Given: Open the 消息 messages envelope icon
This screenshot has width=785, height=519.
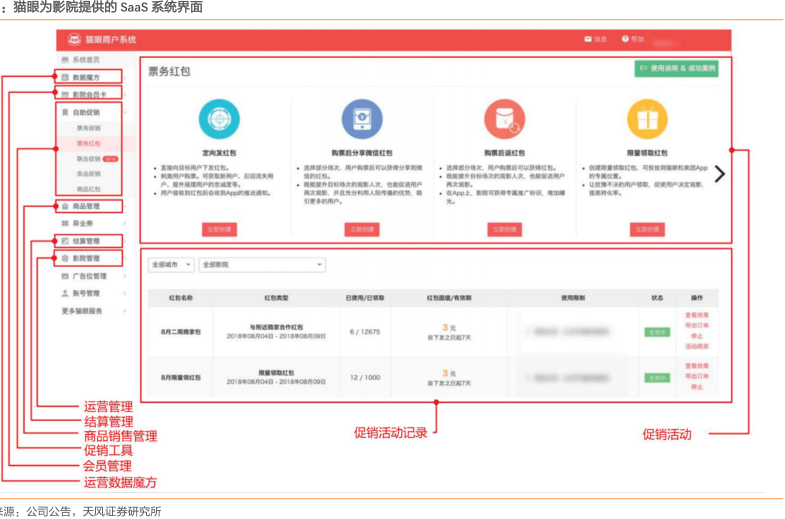Looking at the screenshot, I should tap(588, 39).
